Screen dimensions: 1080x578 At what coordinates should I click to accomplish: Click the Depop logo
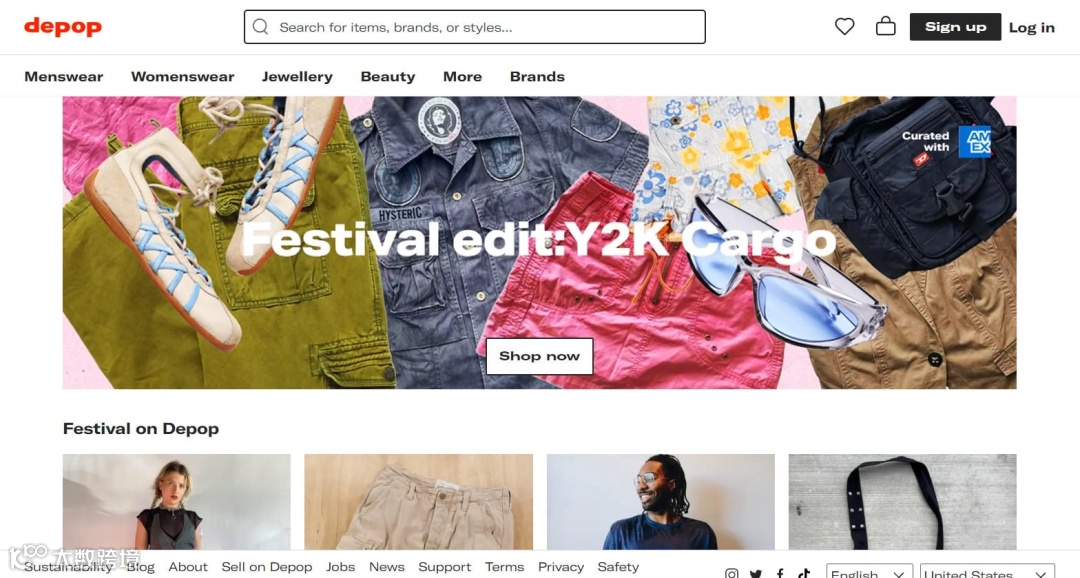point(63,27)
